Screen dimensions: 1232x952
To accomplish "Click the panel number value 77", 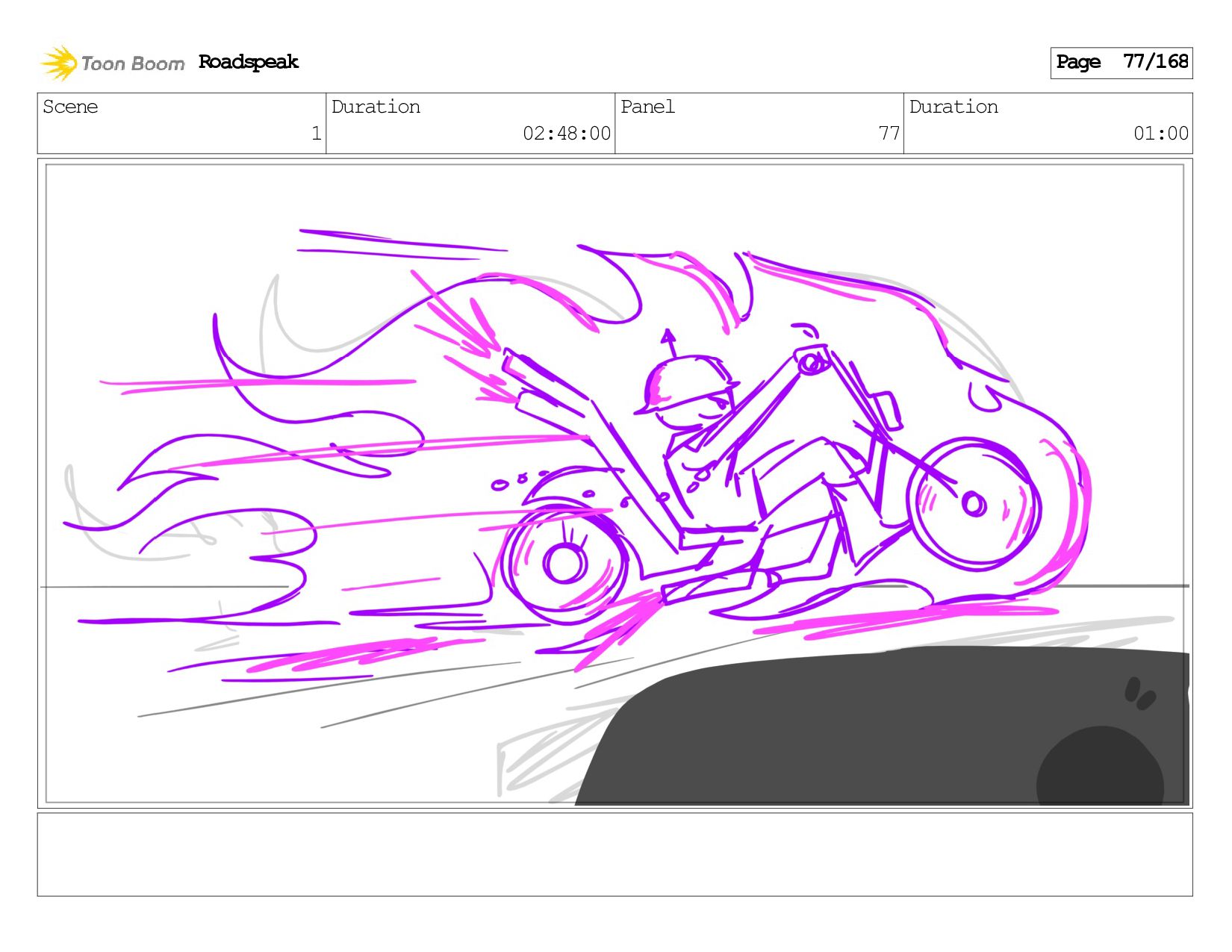I will (x=889, y=134).
